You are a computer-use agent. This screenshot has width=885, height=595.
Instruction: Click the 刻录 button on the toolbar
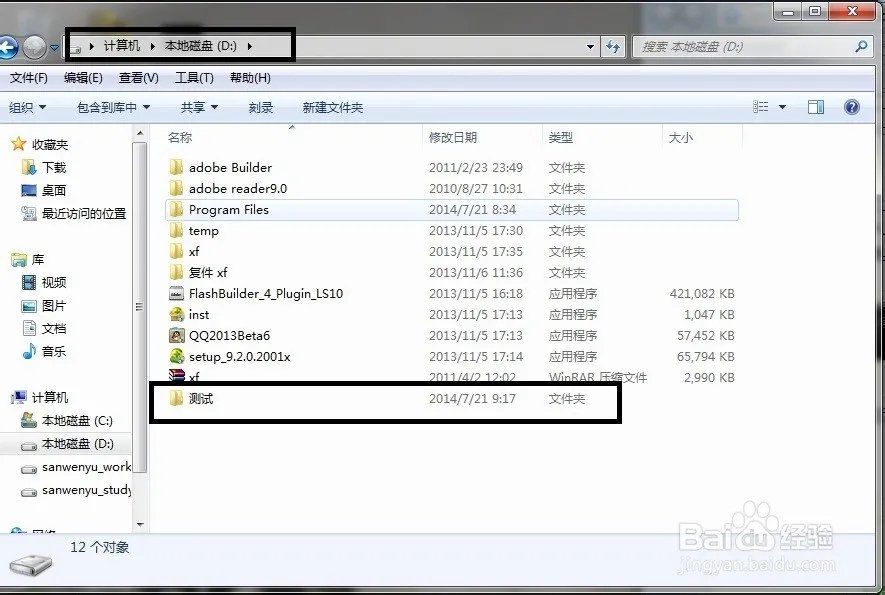tap(260, 106)
